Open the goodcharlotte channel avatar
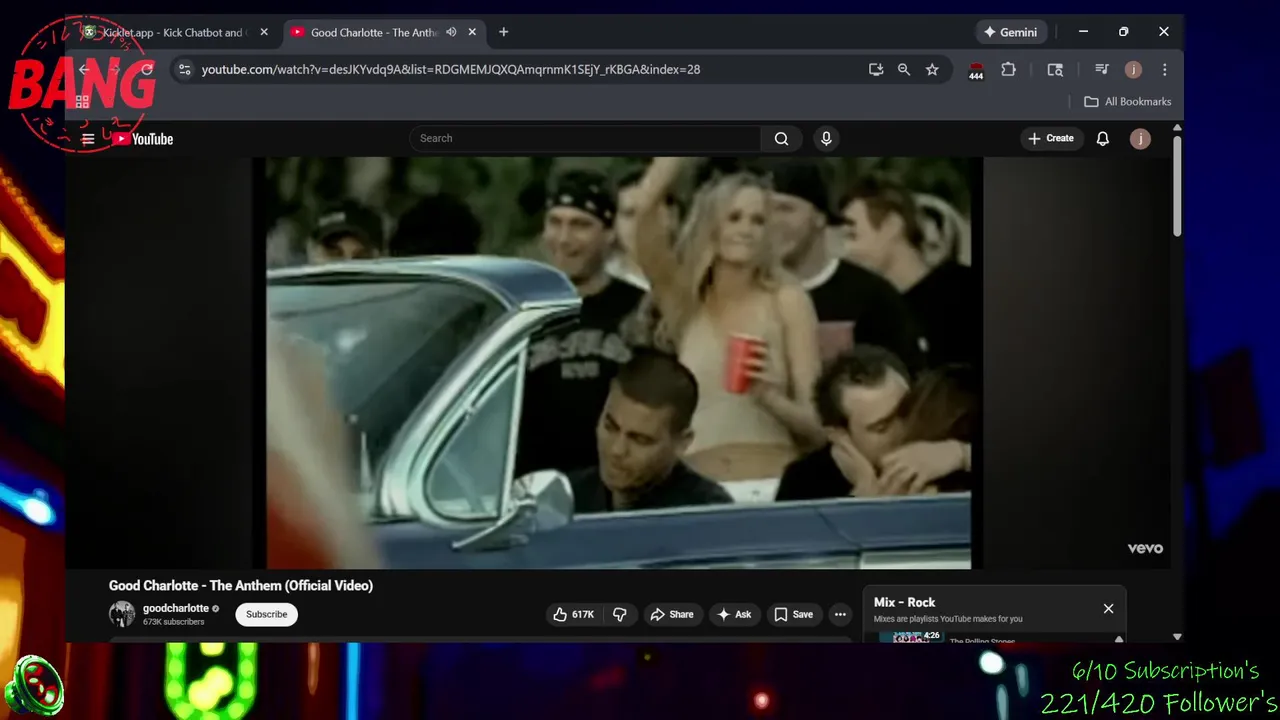The width and height of the screenshot is (1280, 720). 122,614
